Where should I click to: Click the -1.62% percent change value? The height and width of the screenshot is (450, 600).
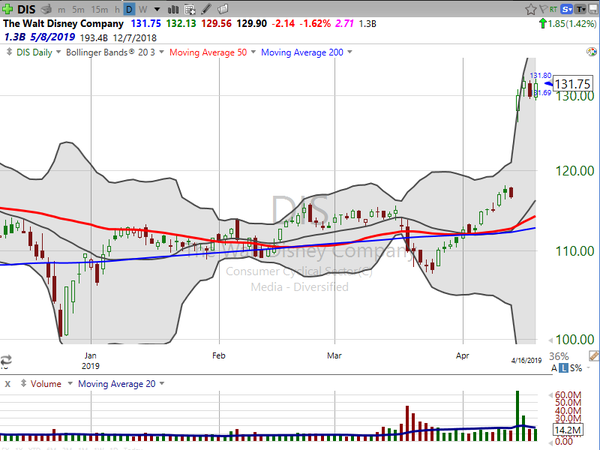tap(315, 24)
